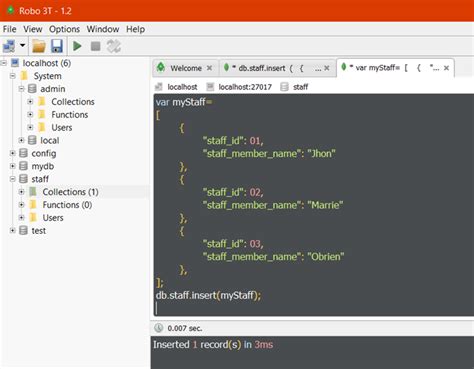Select Functions under admin
This screenshot has width=474, height=369.
tap(70, 115)
